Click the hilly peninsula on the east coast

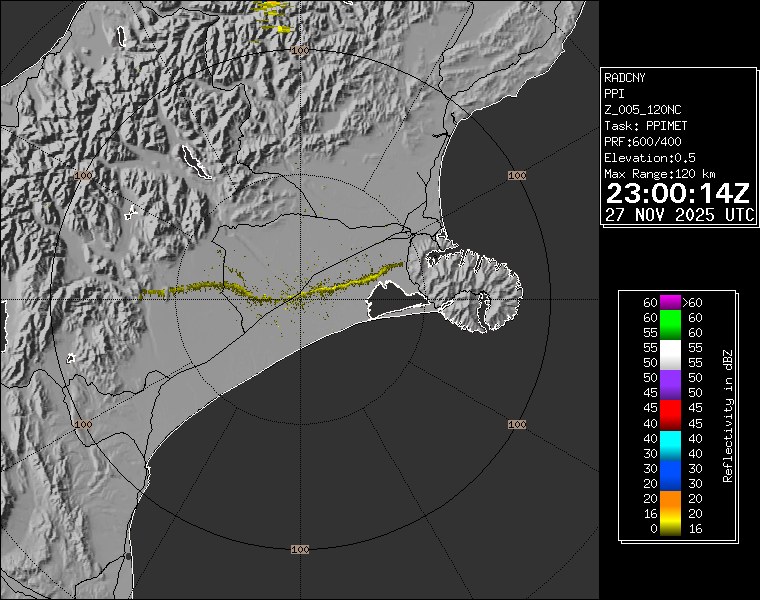pos(465,289)
